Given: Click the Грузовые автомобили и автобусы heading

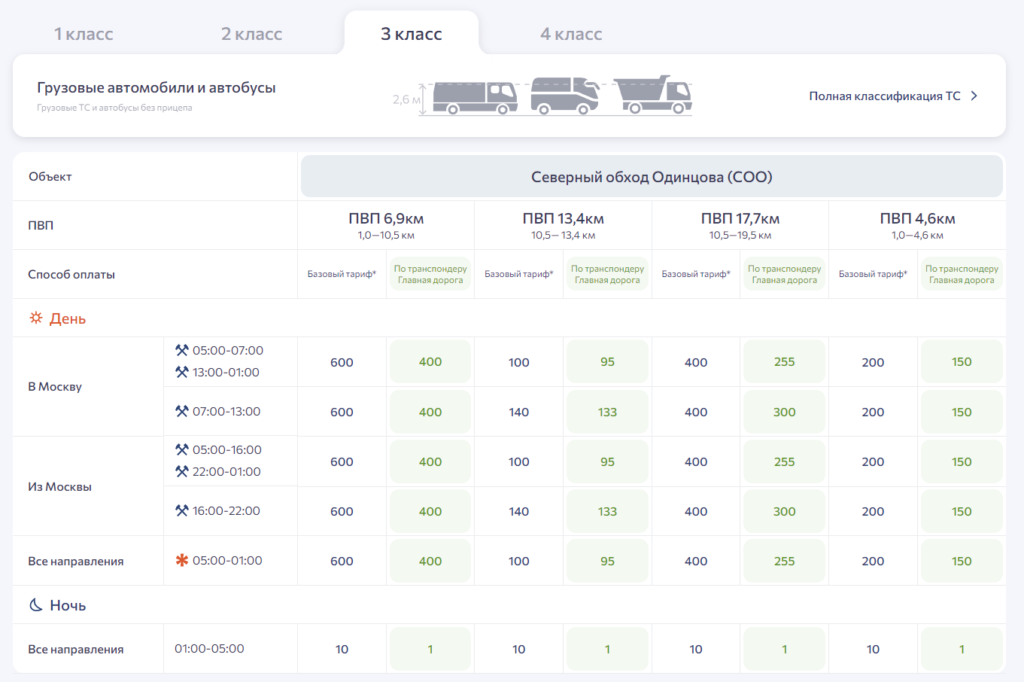Looking at the screenshot, I should coord(156,88).
